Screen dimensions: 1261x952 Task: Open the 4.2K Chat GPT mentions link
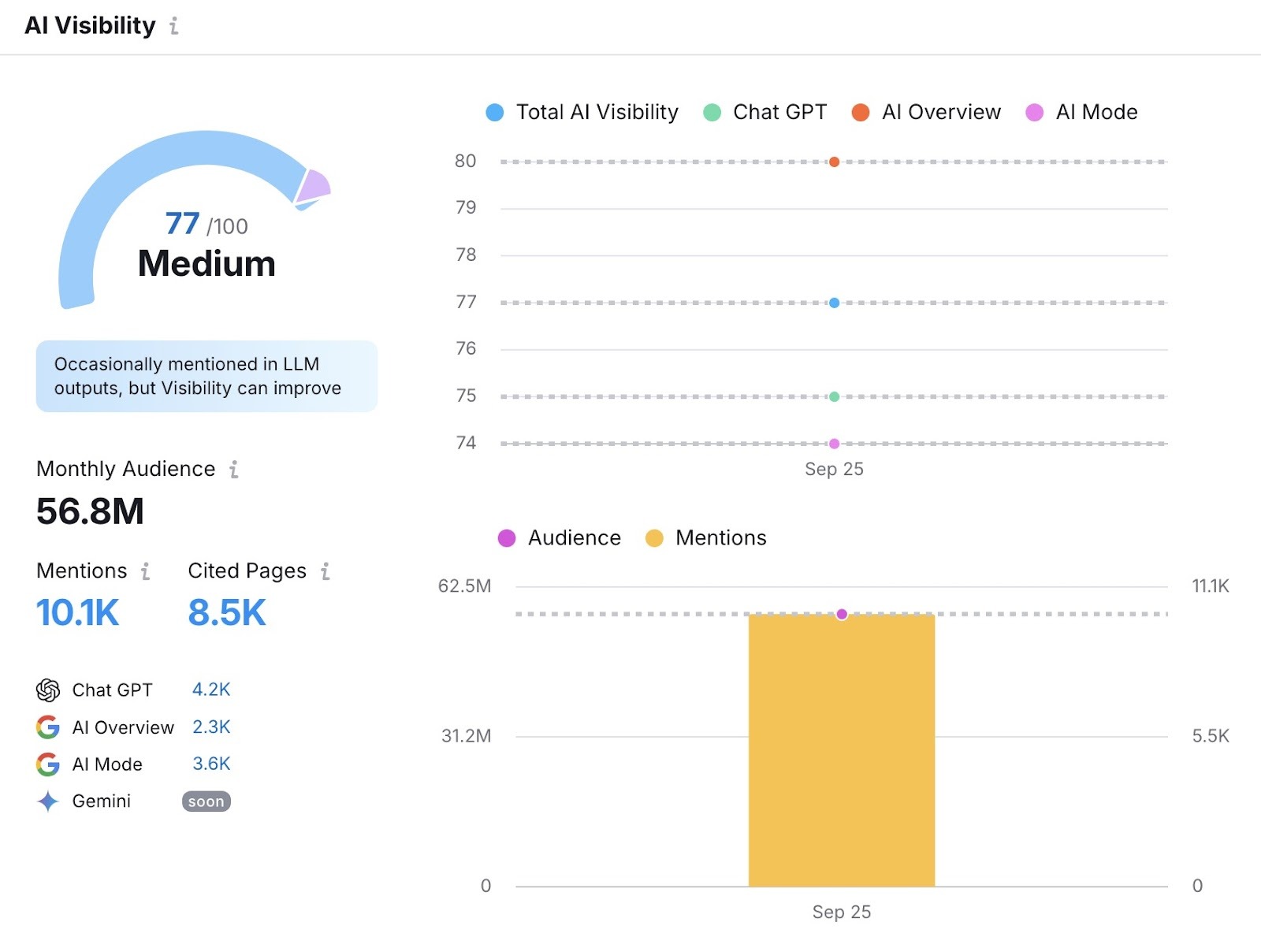point(210,689)
